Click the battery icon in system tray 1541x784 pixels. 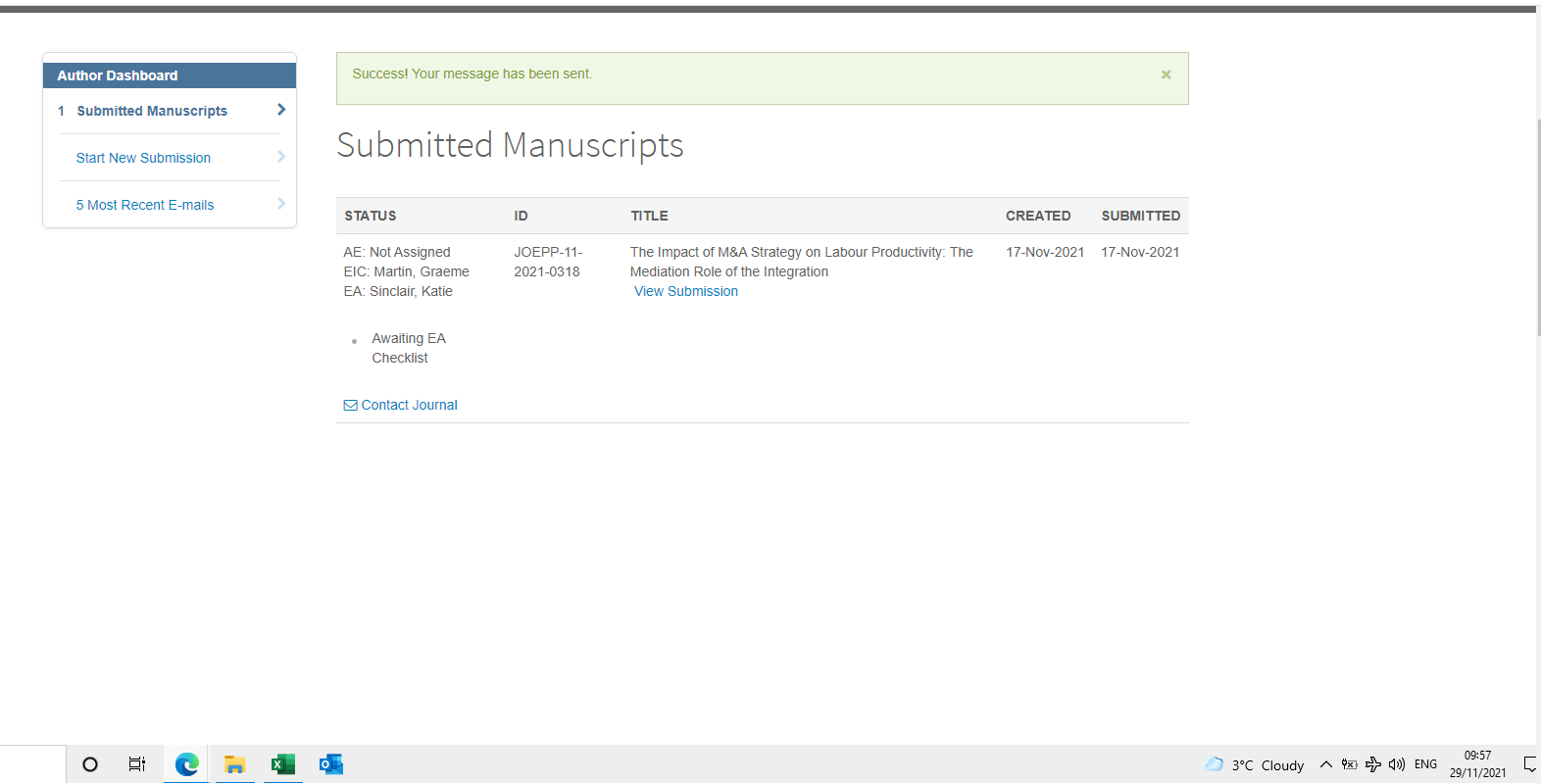[1350, 764]
